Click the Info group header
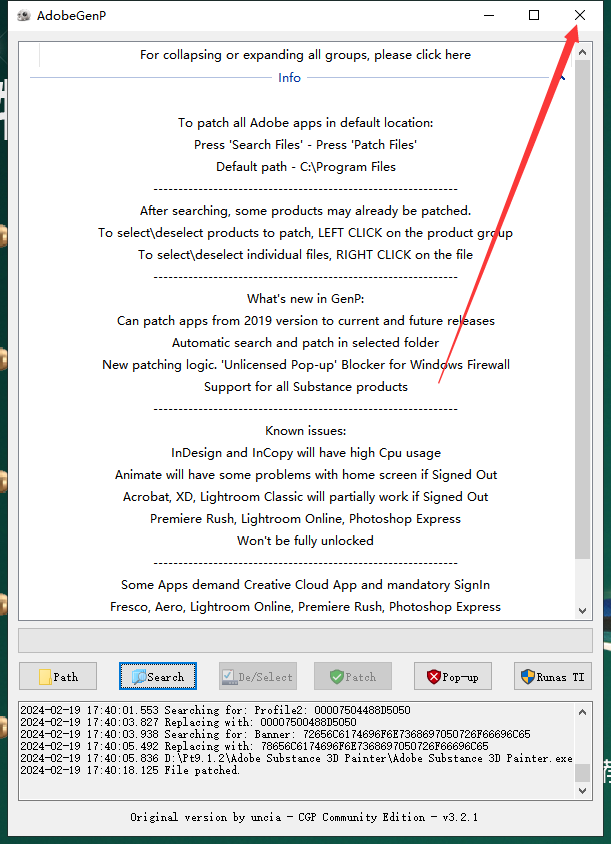The image size is (611, 844). point(289,78)
